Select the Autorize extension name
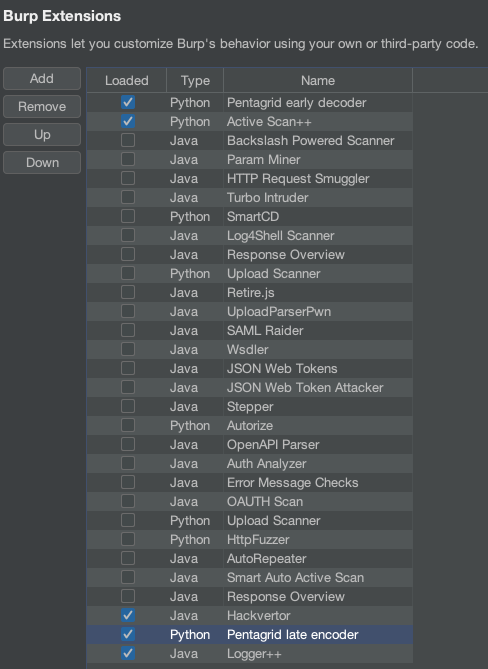The width and height of the screenshot is (488, 669). (x=250, y=425)
